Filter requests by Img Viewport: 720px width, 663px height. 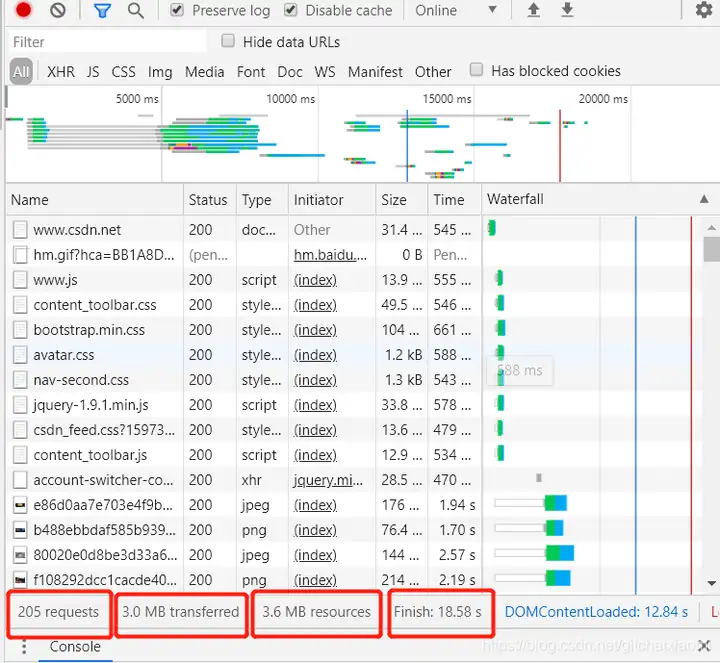click(160, 72)
